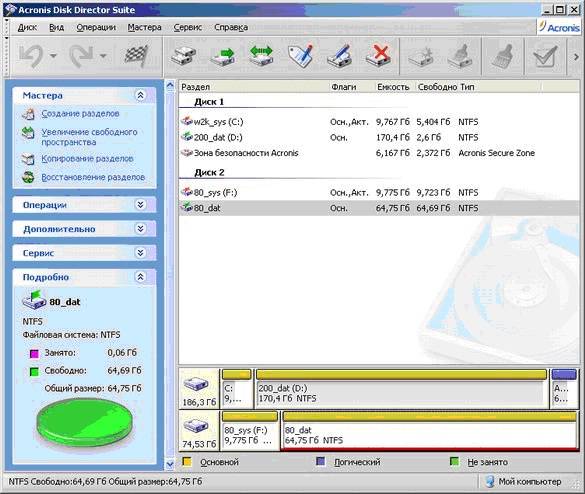This screenshot has width=585, height=494.
Task: Open the Справка menu
Action: coord(231,27)
